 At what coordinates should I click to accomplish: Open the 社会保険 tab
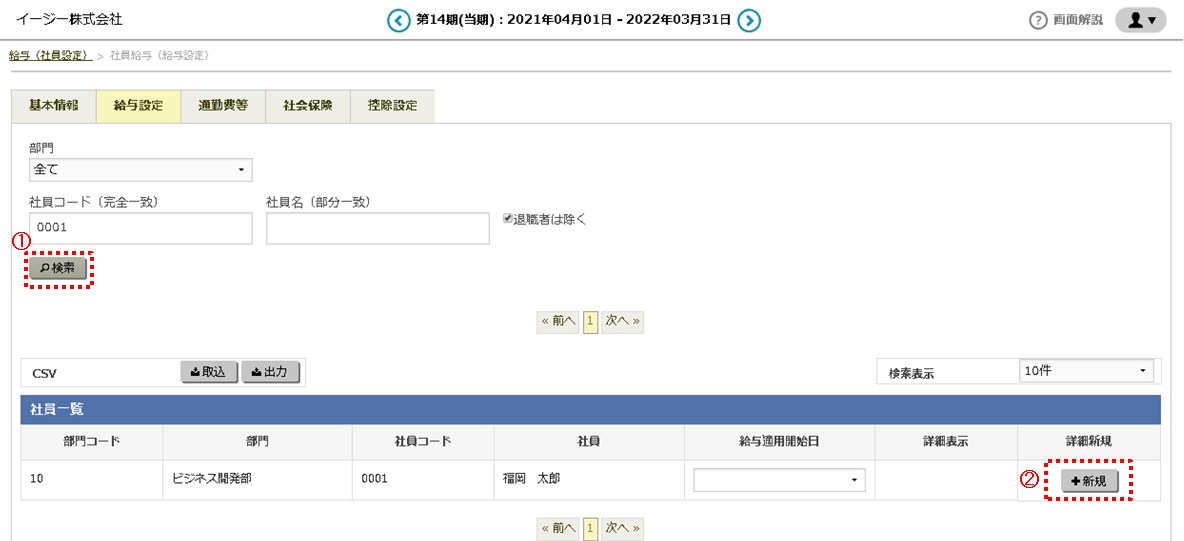308,106
